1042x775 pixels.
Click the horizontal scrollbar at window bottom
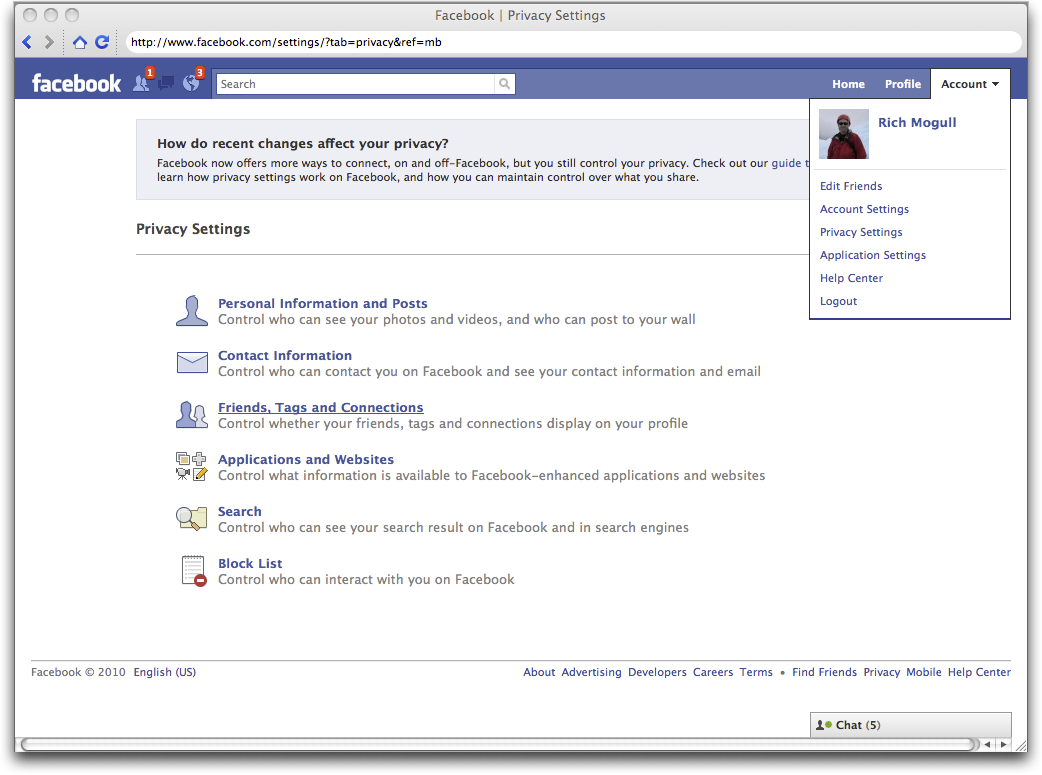[500, 744]
